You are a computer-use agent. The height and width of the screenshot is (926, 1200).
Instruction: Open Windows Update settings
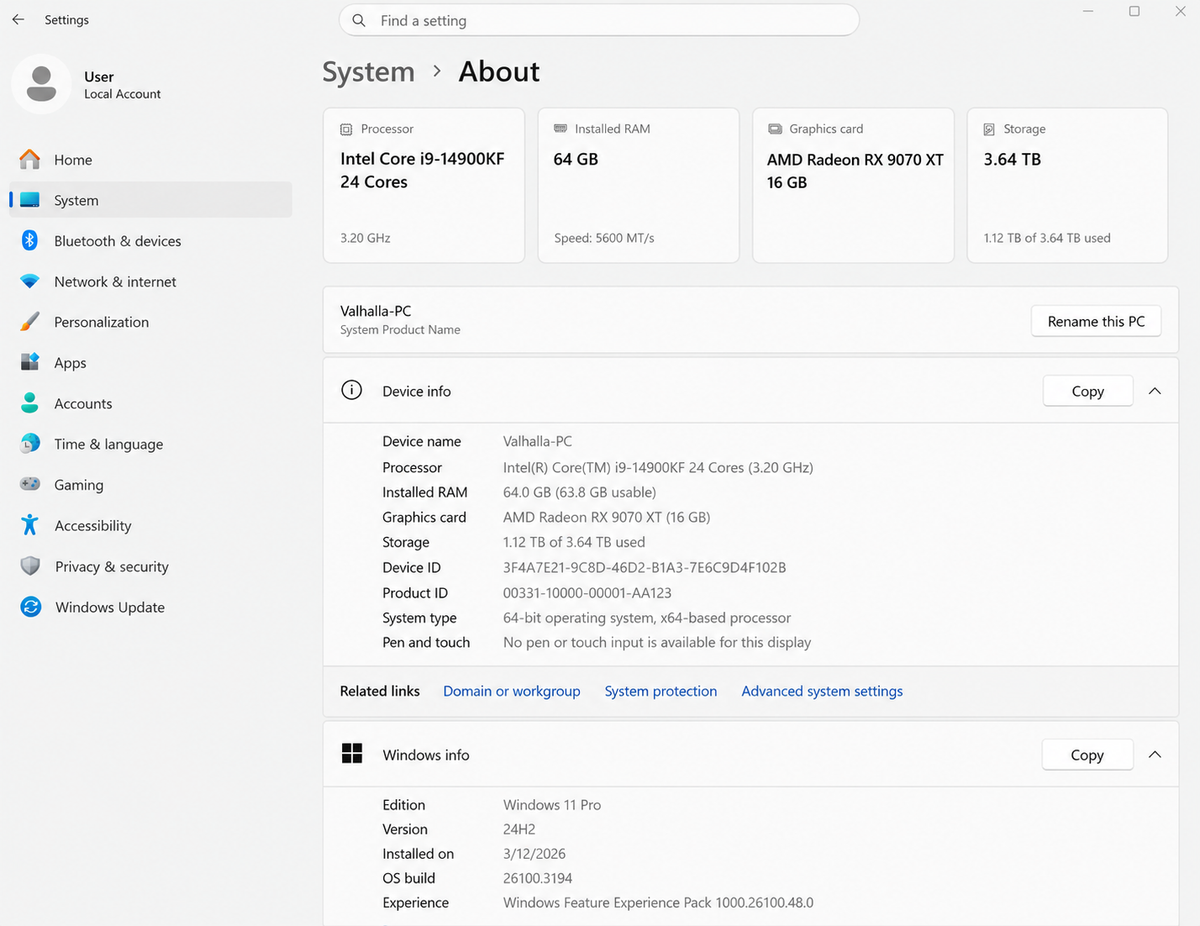(x=150, y=607)
